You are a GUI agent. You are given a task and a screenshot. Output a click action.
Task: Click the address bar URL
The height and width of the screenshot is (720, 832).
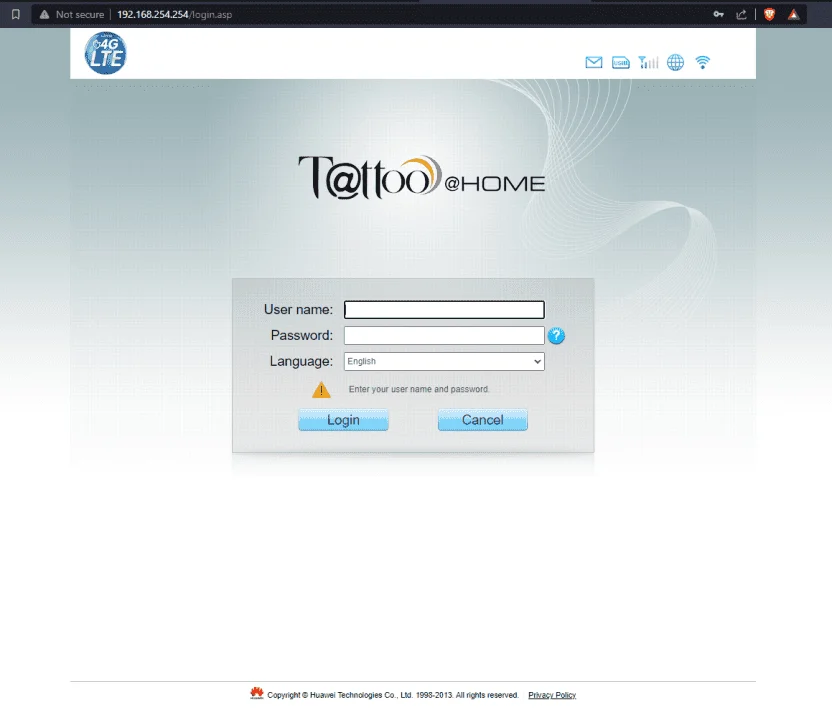175,14
